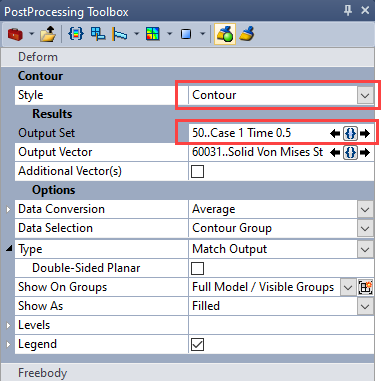
Task: Expand the Freebody section header
Action: (x=188, y=373)
